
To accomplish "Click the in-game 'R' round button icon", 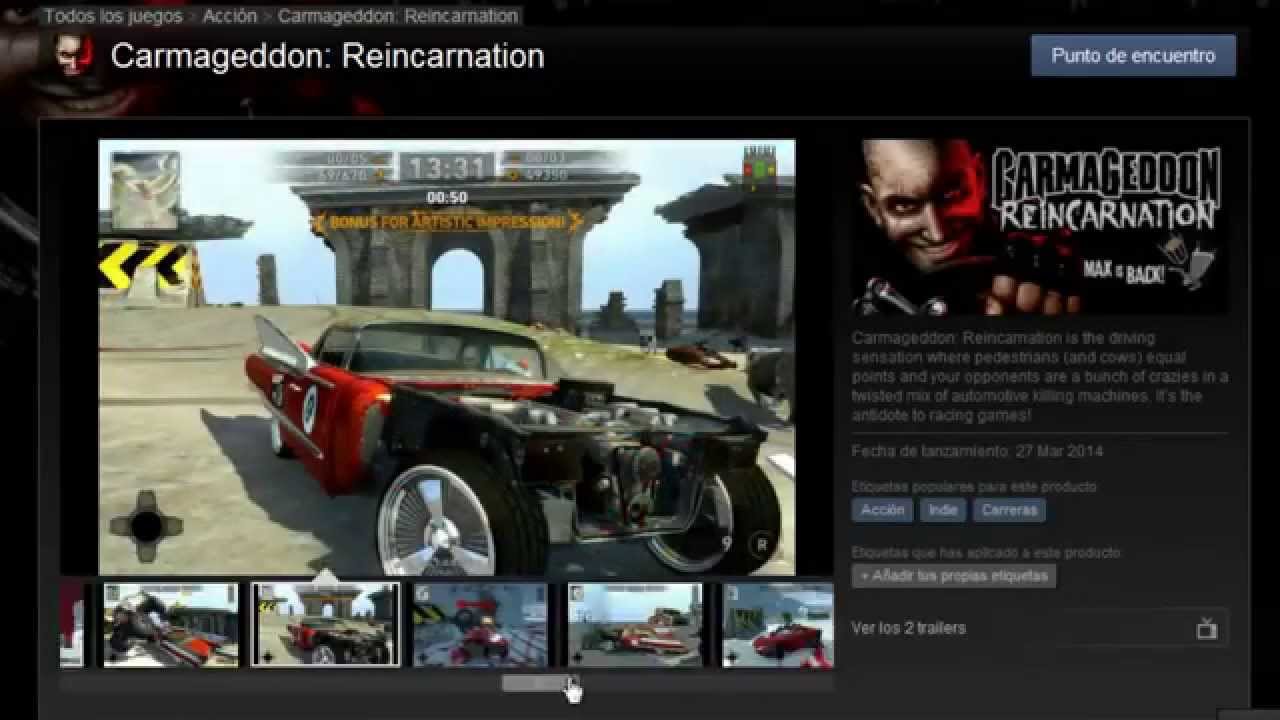I will click(763, 545).
